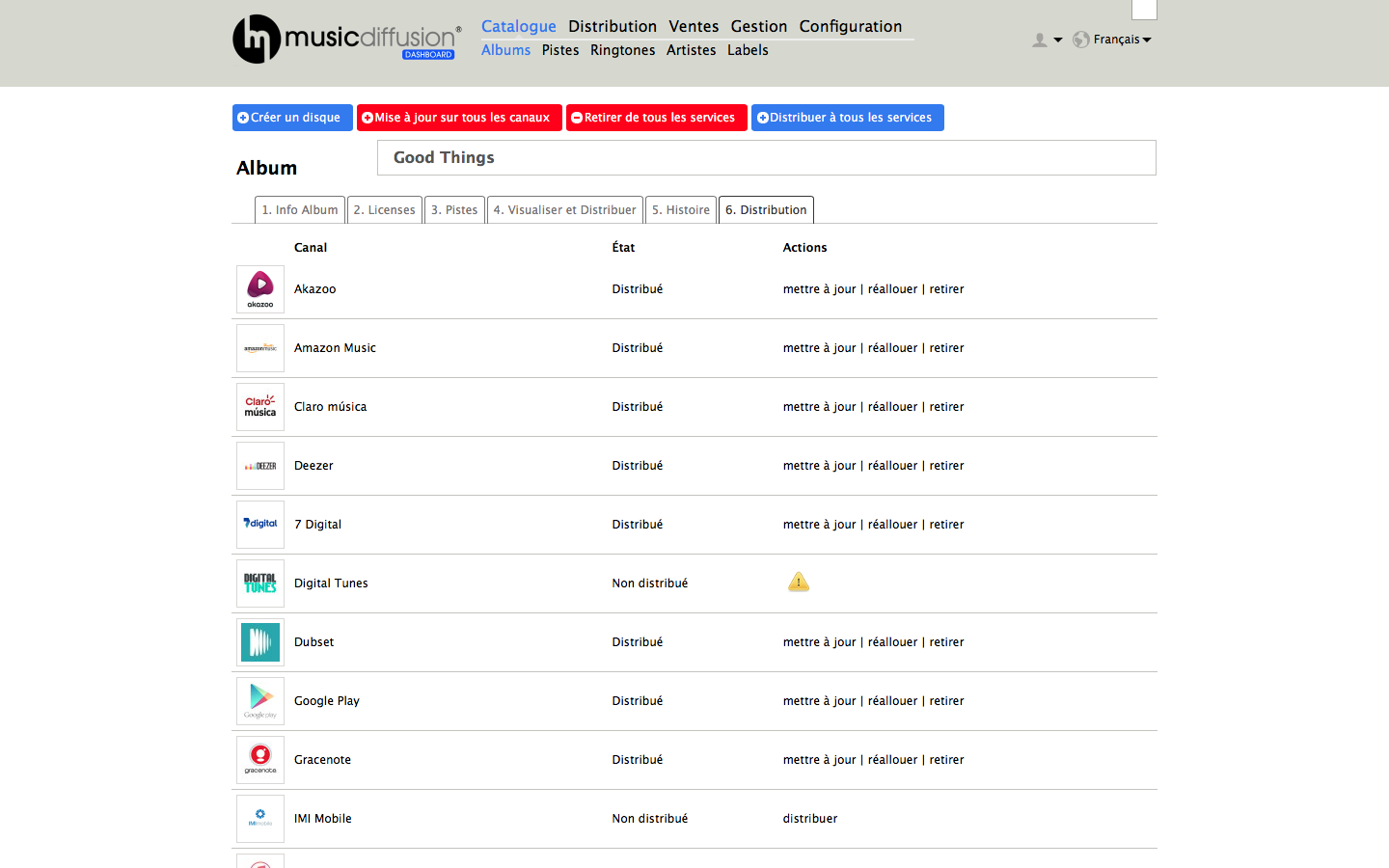Go to the Pistes submenu
This screenshot has height=868, width=1389.
[x=560, y=50]
